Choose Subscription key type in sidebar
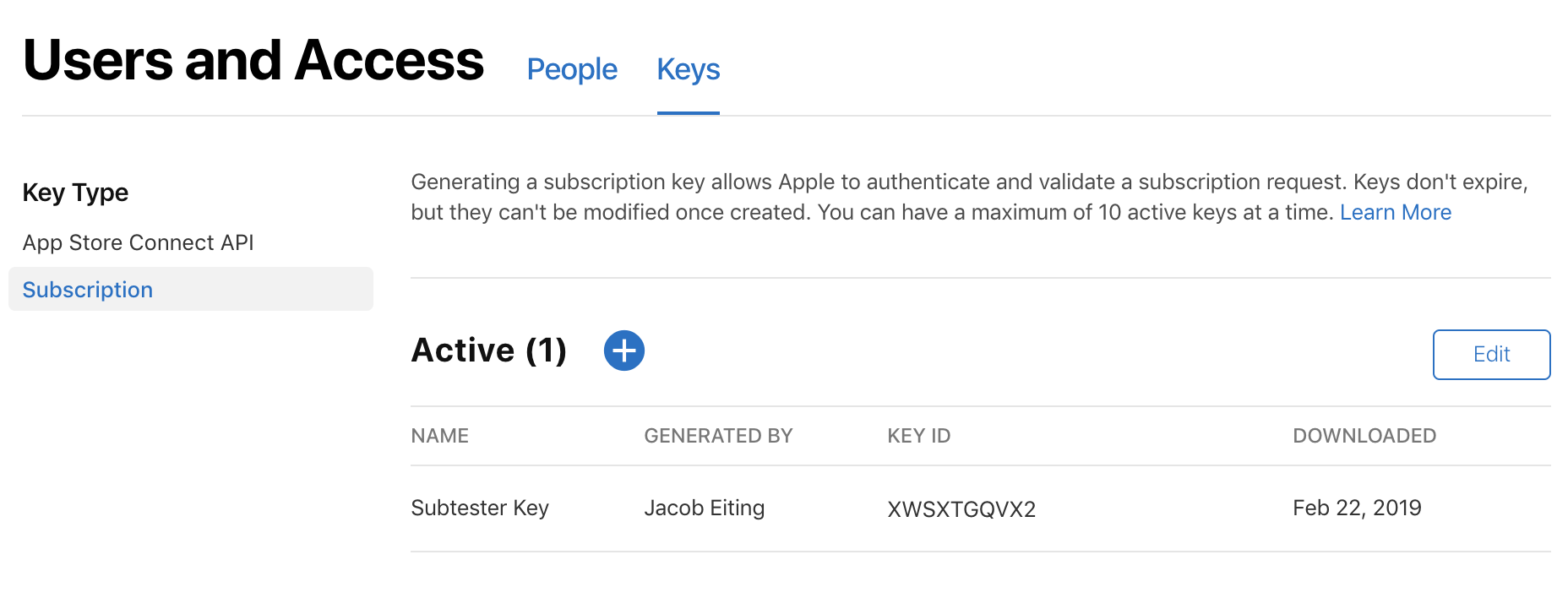 tap(191, 289)
